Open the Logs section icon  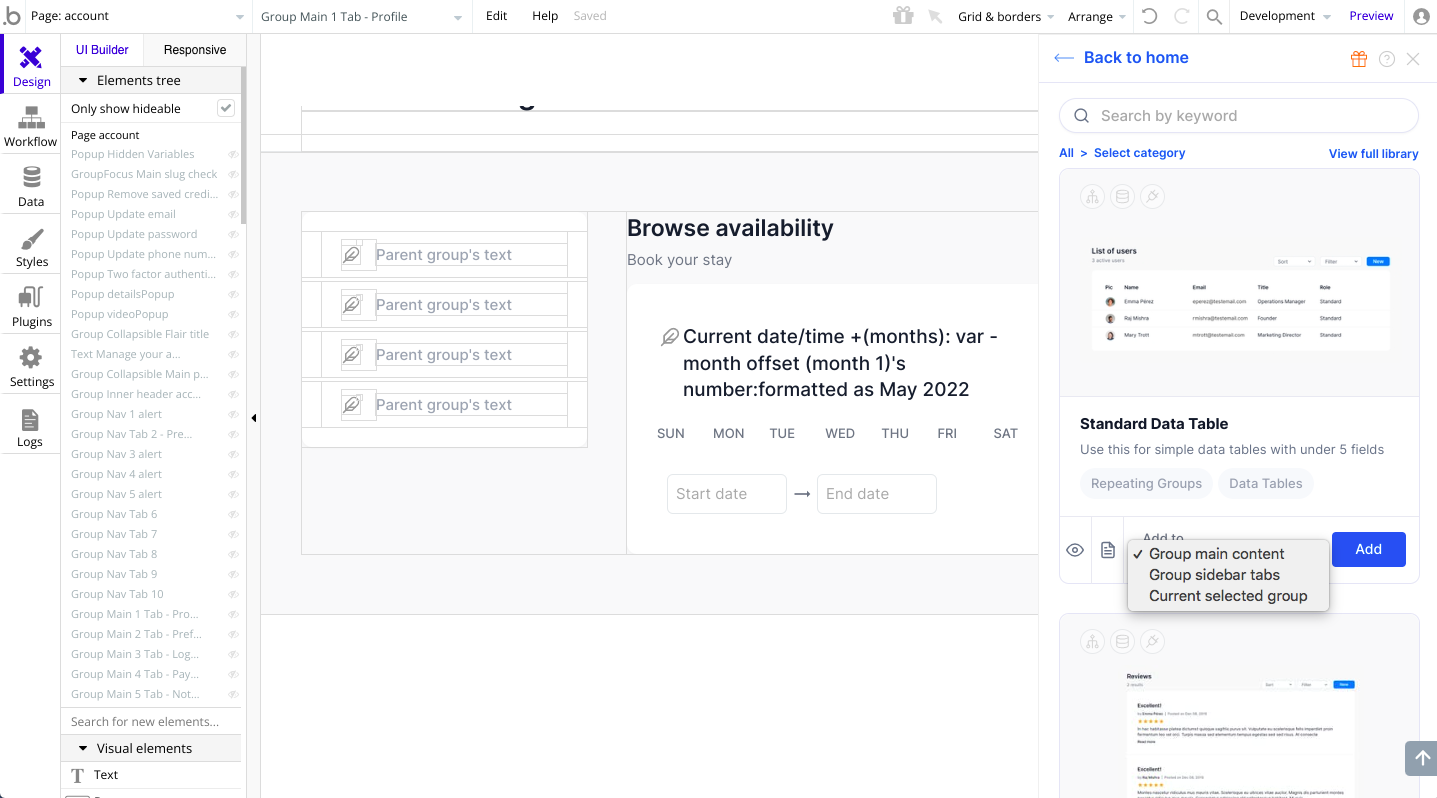coord(30,427)
